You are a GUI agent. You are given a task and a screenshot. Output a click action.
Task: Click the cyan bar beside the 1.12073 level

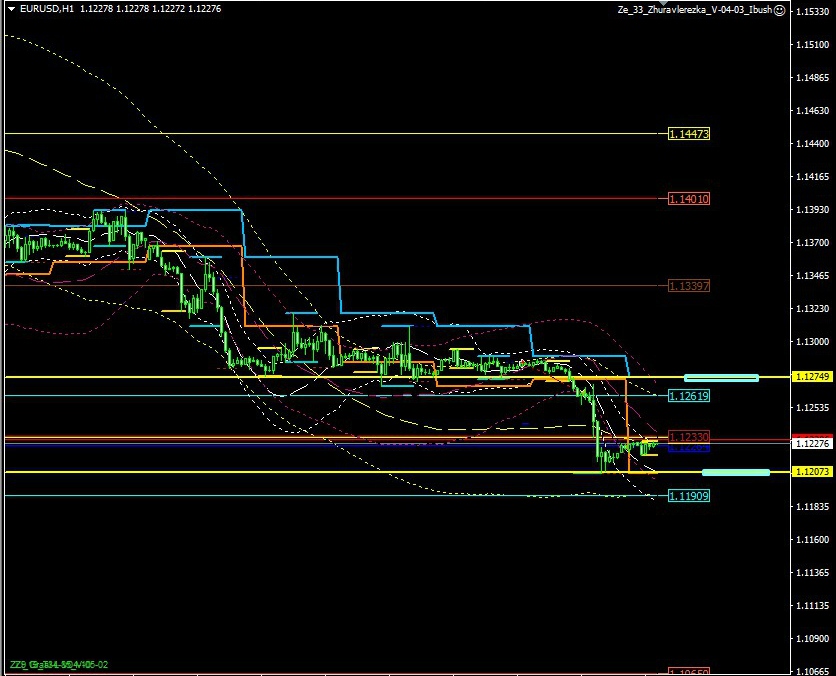(x=735, y=472)
